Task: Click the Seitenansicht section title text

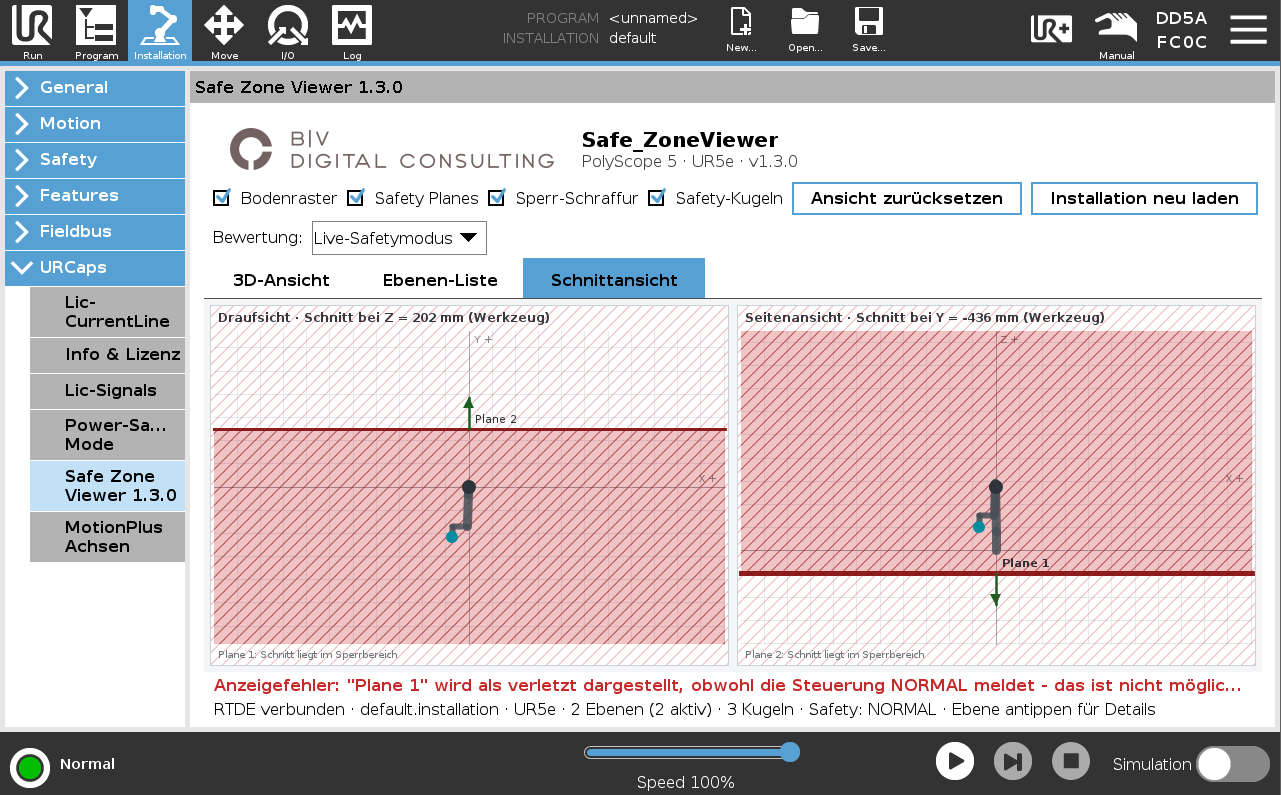Action: (x=925, y=318)
